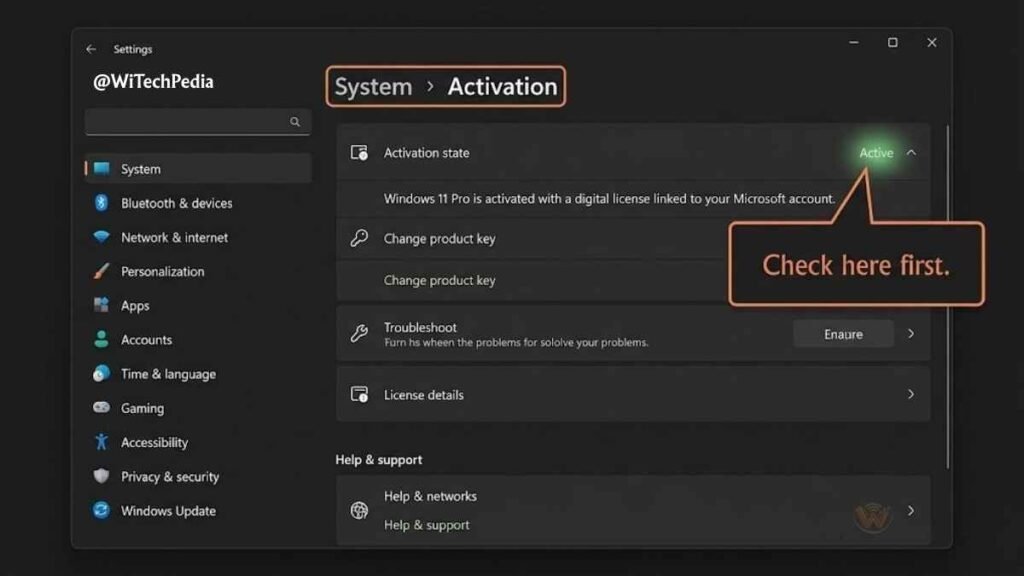
Task: Click the Activation state label
Action: (x=426, y=153)
